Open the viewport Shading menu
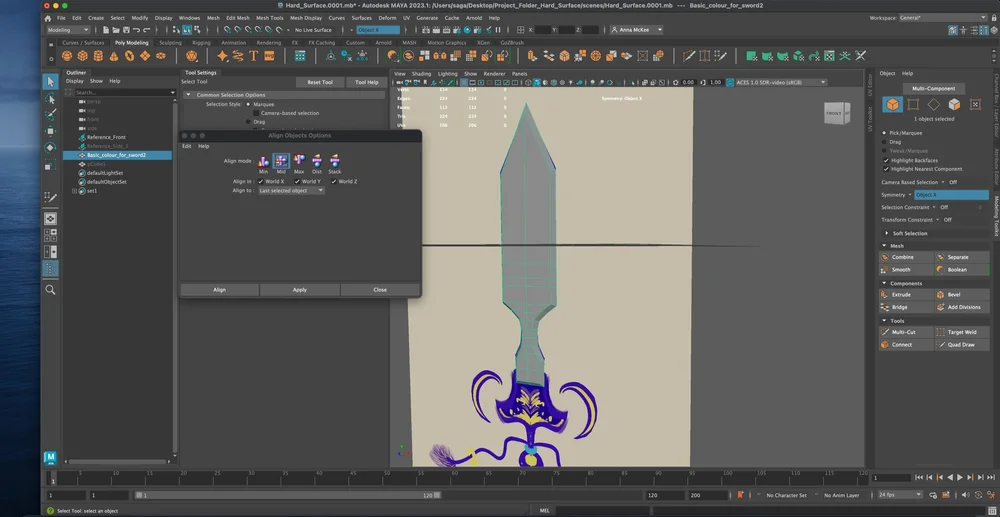Viewport: 1000px width, 517px height. pyautogui.click(x=421, y=74)
